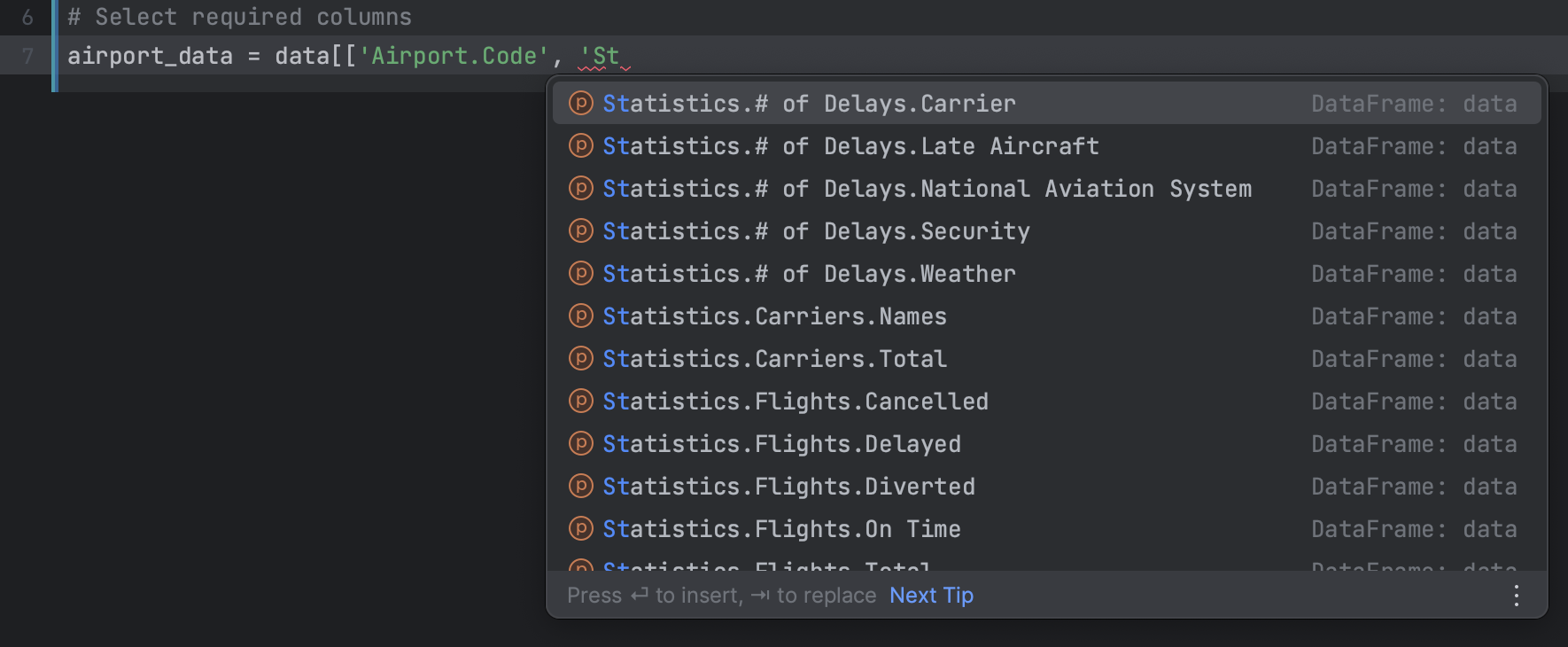Screen dimensions: 1568x647
Task: Pick Statistics.Carriers.Total from the list
Action: [x=774, y=359]
